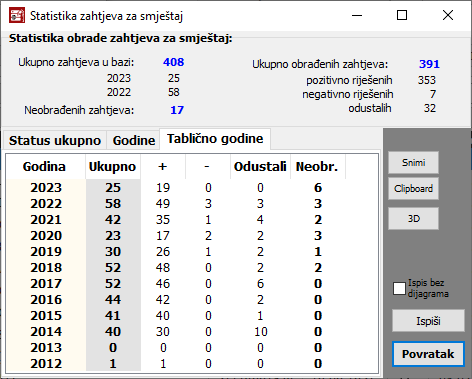
Task: Click the Odustali column header
Action: 260,167
